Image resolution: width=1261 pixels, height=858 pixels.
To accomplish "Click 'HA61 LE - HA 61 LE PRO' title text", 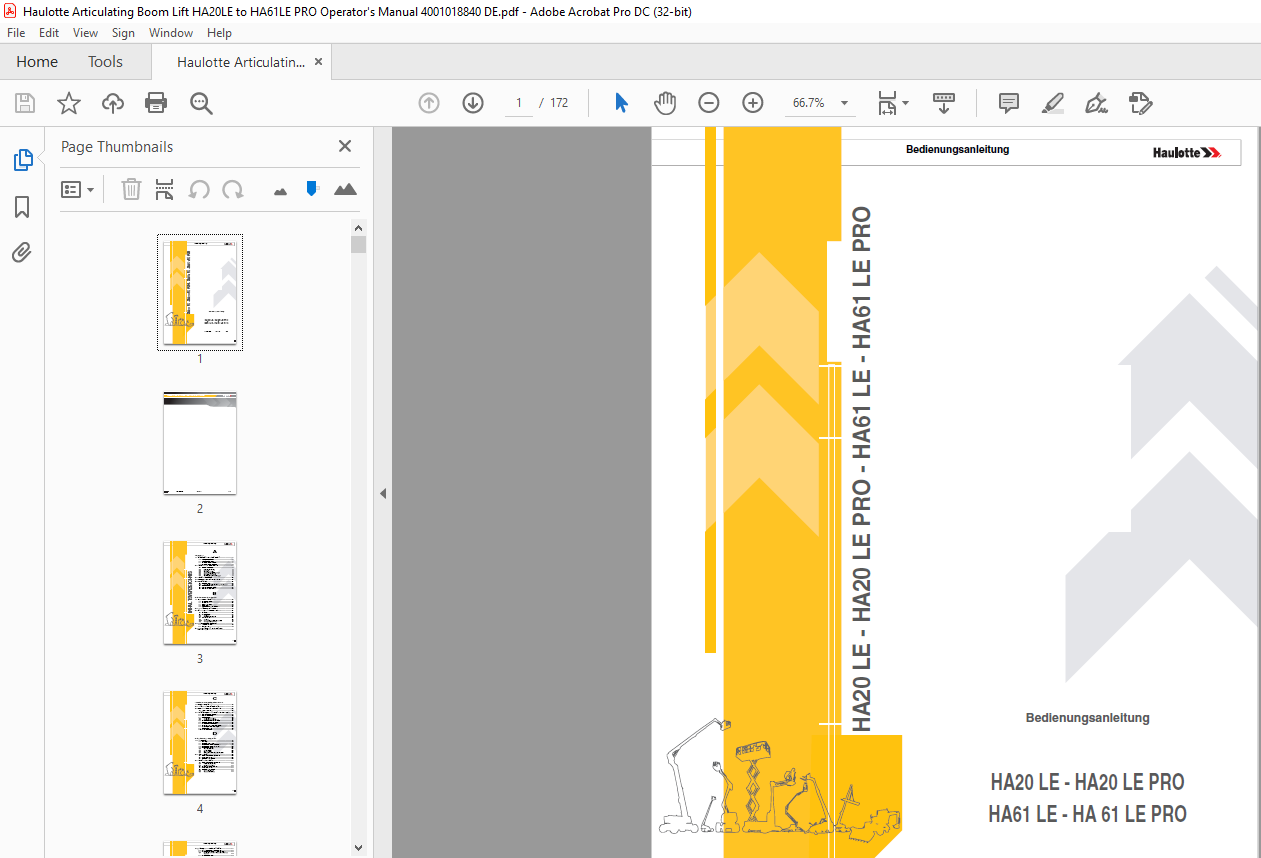I will (1087, 814).
